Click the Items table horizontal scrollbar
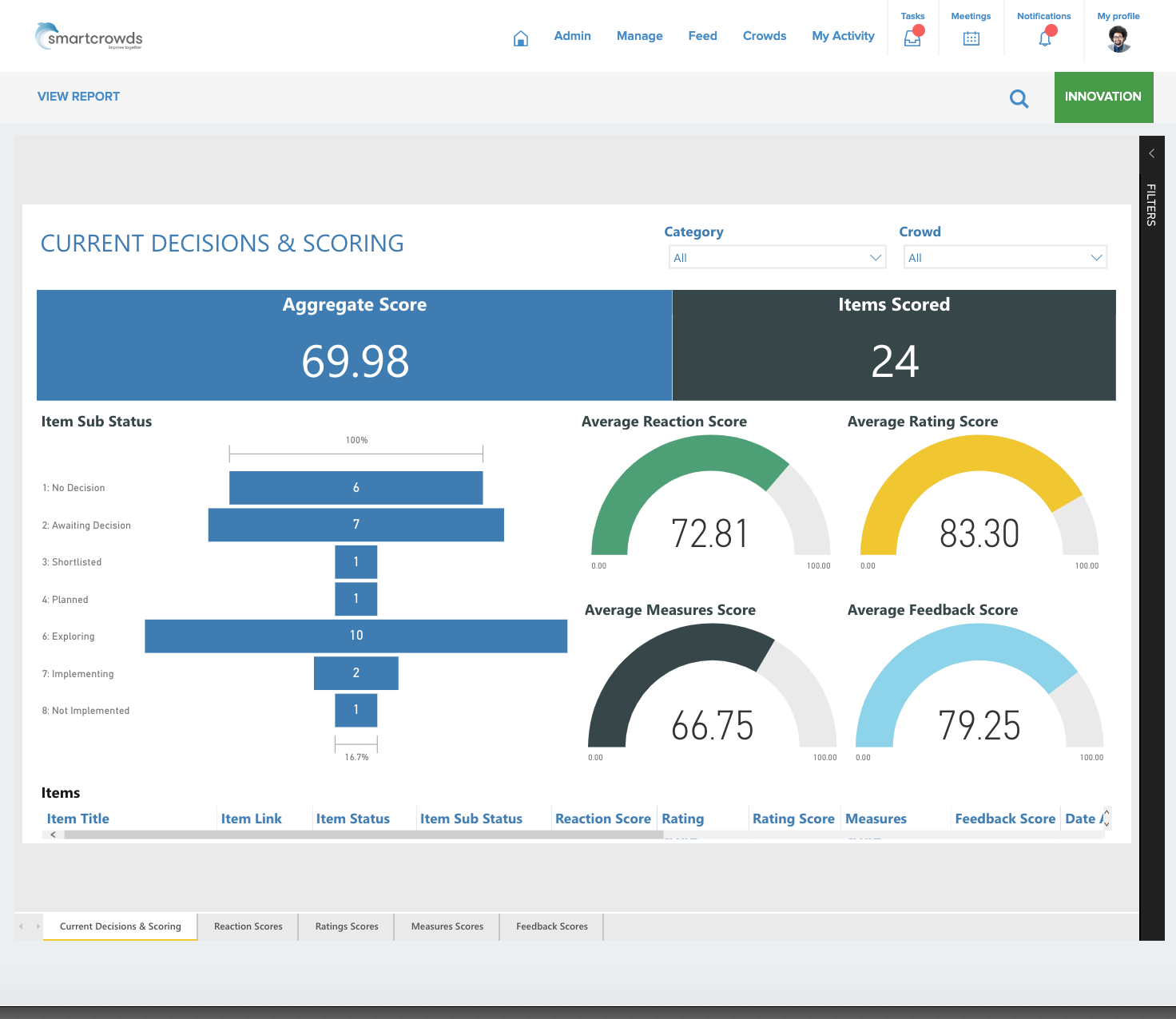The height and width of the screenshot is (1019, 1176). pyautogui.click(x=364, y=835)
